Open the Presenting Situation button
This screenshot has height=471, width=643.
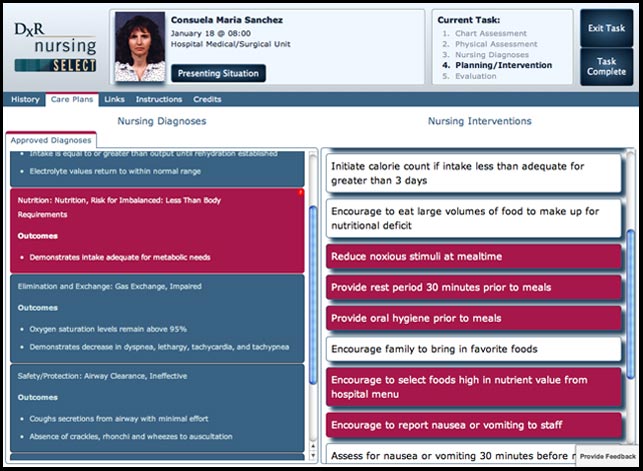pos(218,73)
